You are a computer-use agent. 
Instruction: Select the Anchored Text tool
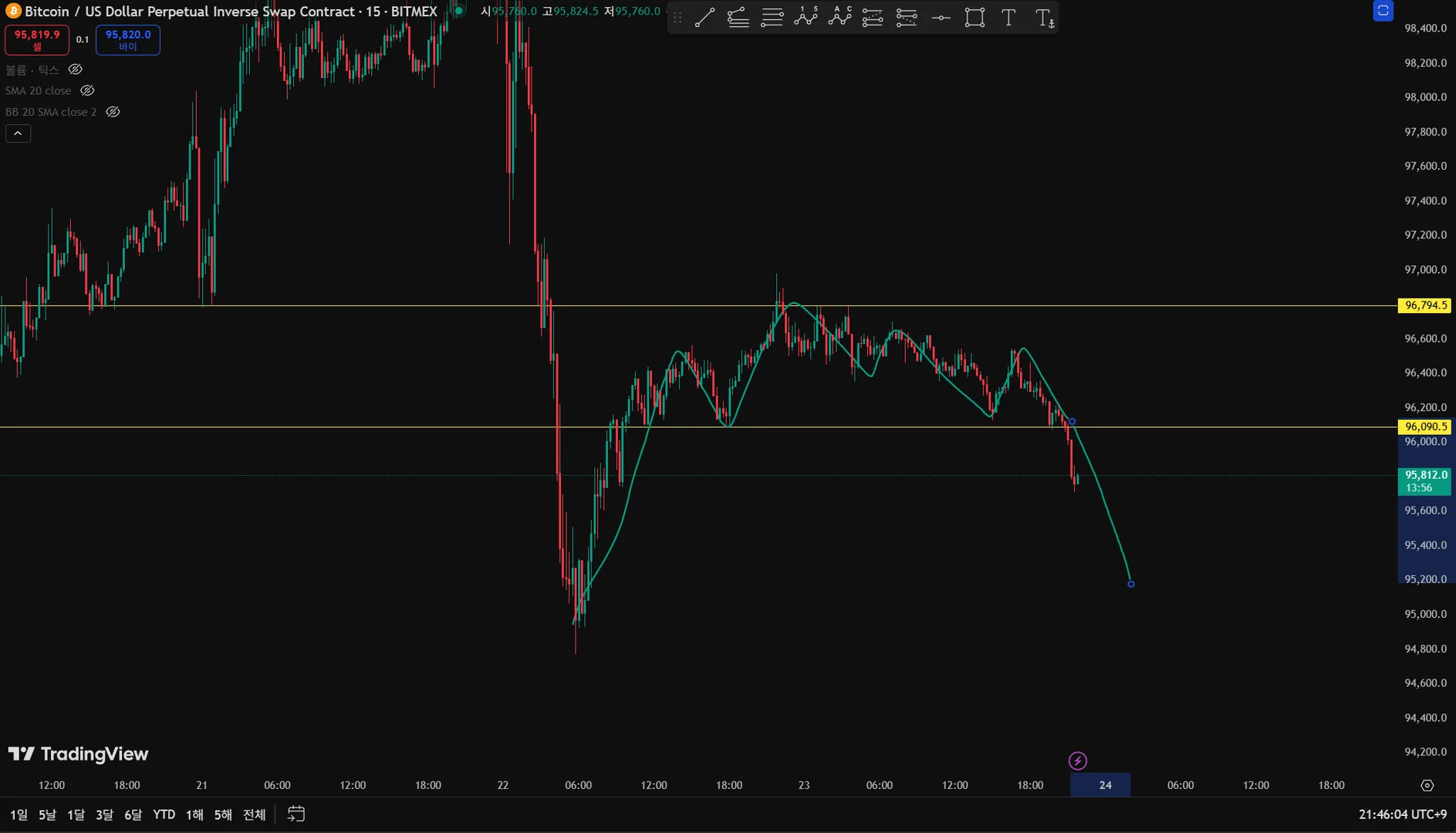[x=1044, y=17]
